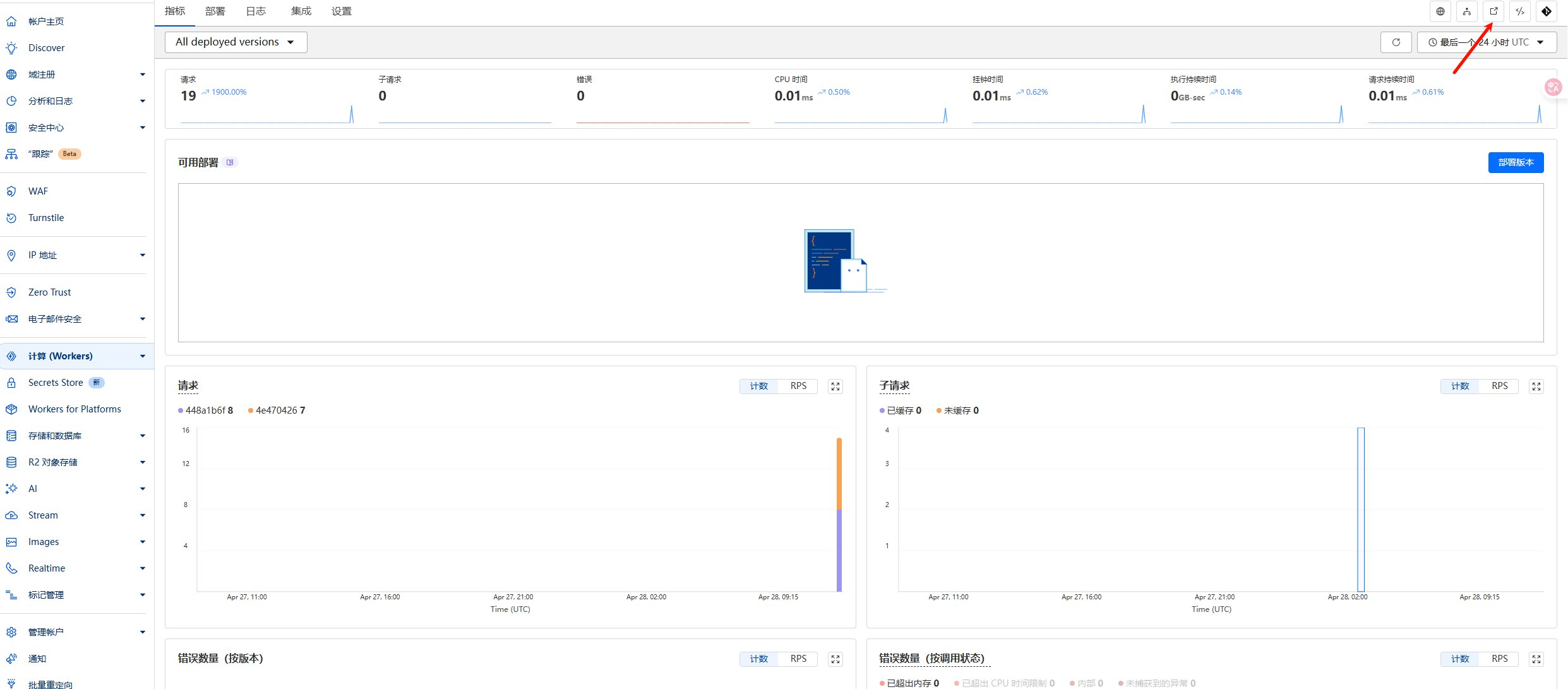This screenshot has height=689, width=1568.
Task: Switch 子请求 chart to RPS
Action: 1499,386
